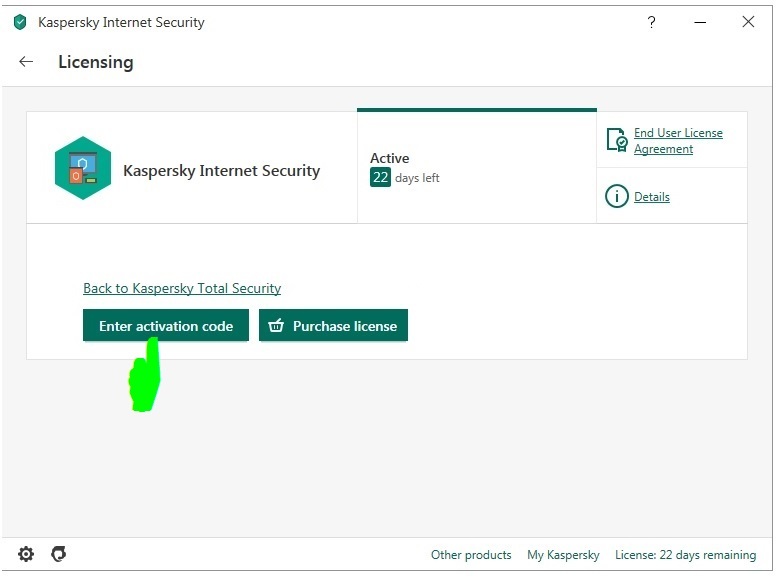Click the 22 days left badge
This screenshot has height=578, width=776.
tap(380, 177)
